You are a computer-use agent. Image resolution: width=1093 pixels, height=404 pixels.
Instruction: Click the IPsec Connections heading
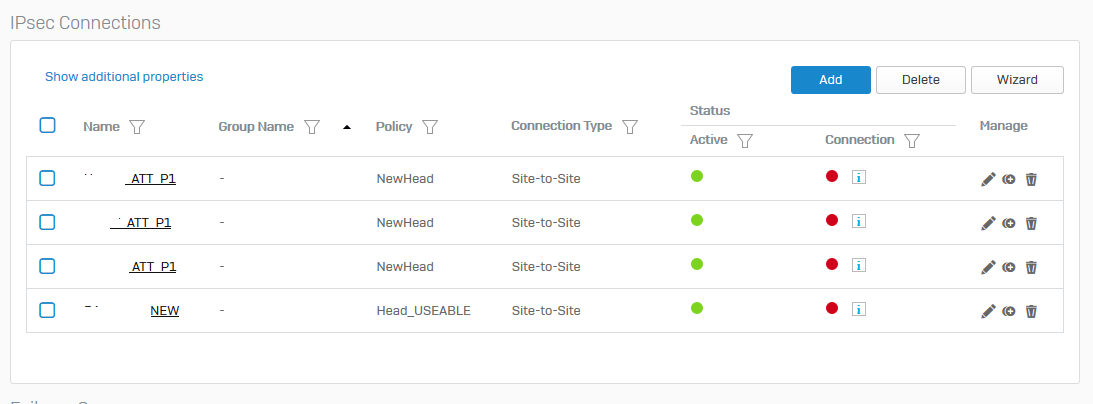86,23
